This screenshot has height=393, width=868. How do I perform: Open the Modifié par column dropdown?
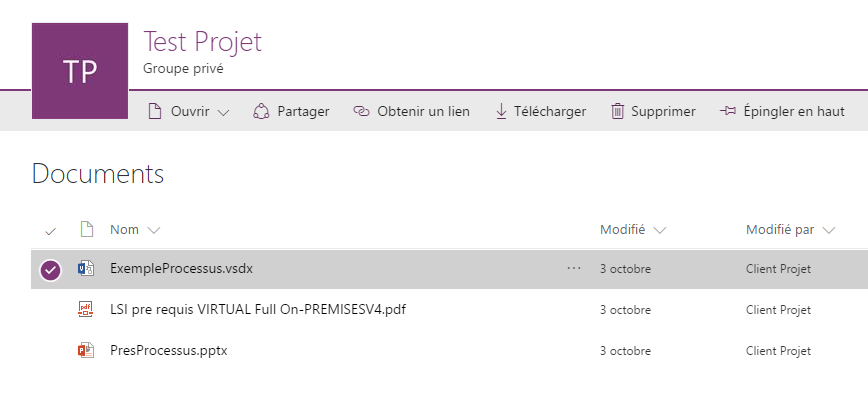829,230
